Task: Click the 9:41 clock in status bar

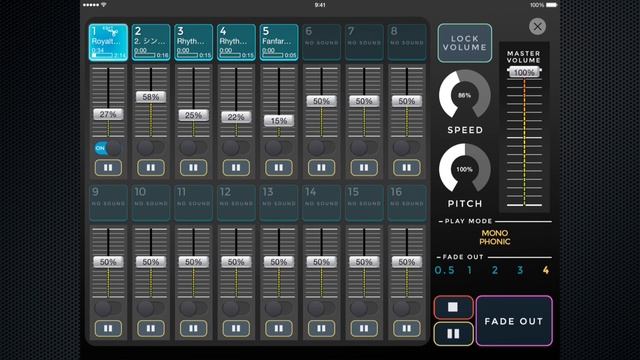Action: (x=320, y=5)
